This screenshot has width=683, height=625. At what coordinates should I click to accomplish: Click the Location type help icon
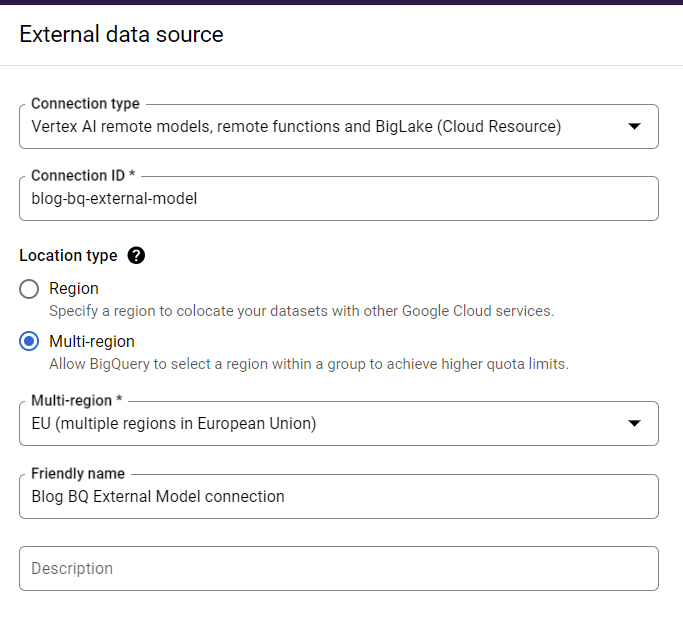point(136,255)
